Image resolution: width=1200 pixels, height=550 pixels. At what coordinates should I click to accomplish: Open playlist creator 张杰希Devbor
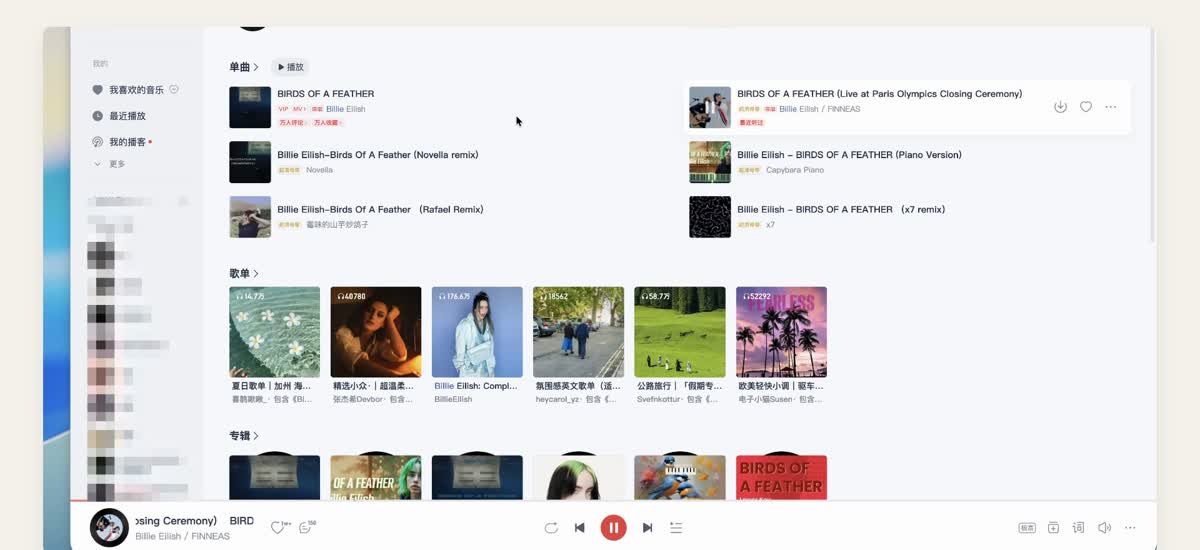[358, 399]
